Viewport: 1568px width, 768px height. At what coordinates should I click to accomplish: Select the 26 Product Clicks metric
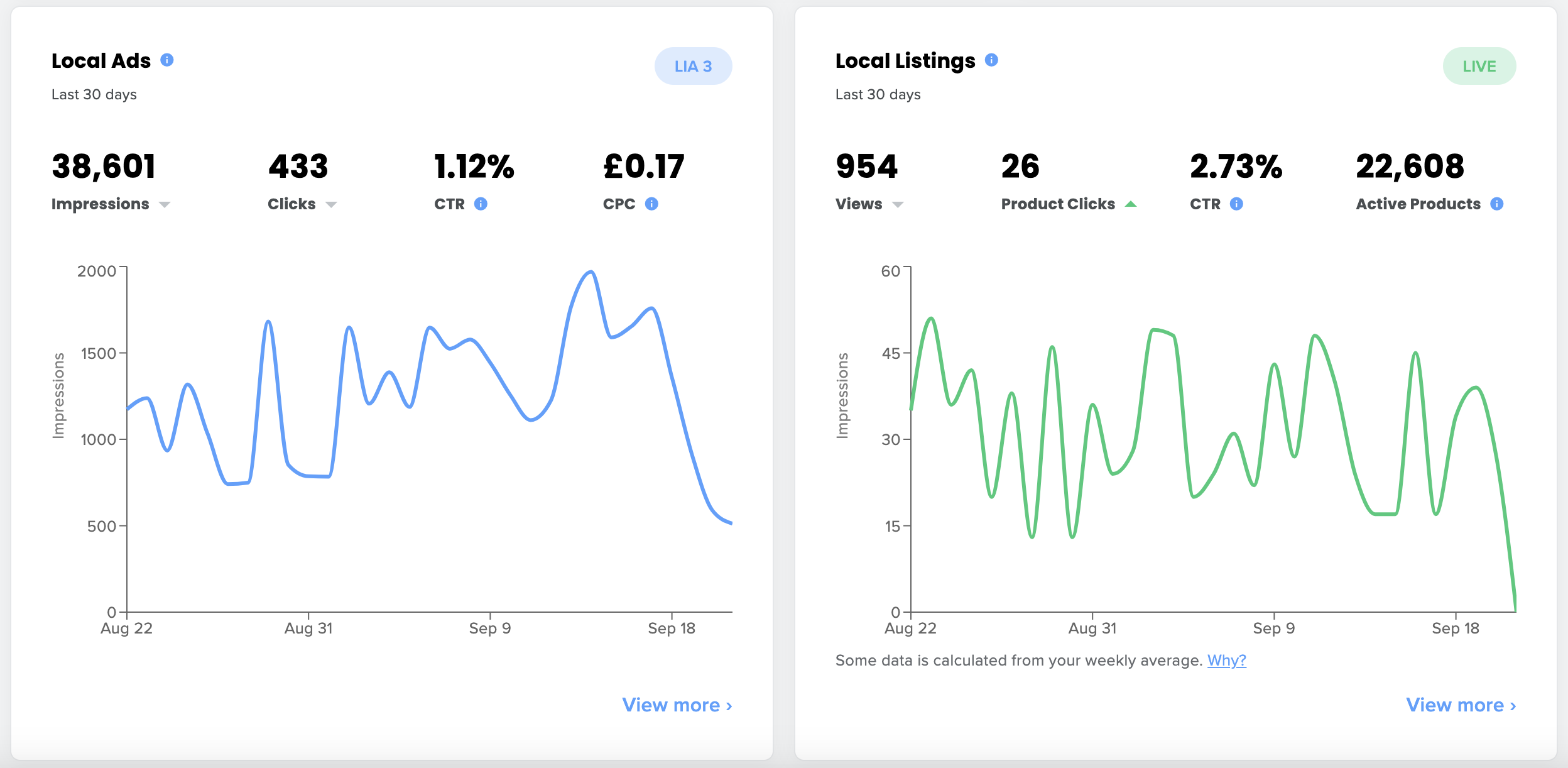(x=1020, y=167)
